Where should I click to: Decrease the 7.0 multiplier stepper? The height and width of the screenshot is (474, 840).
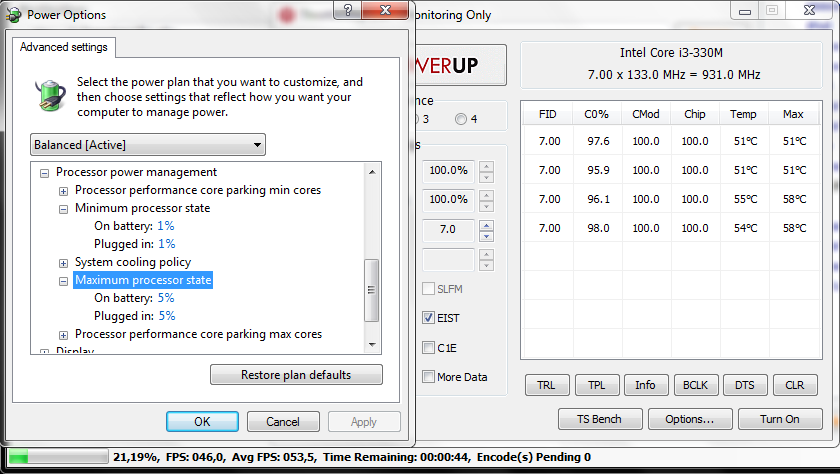pos(486,236)
